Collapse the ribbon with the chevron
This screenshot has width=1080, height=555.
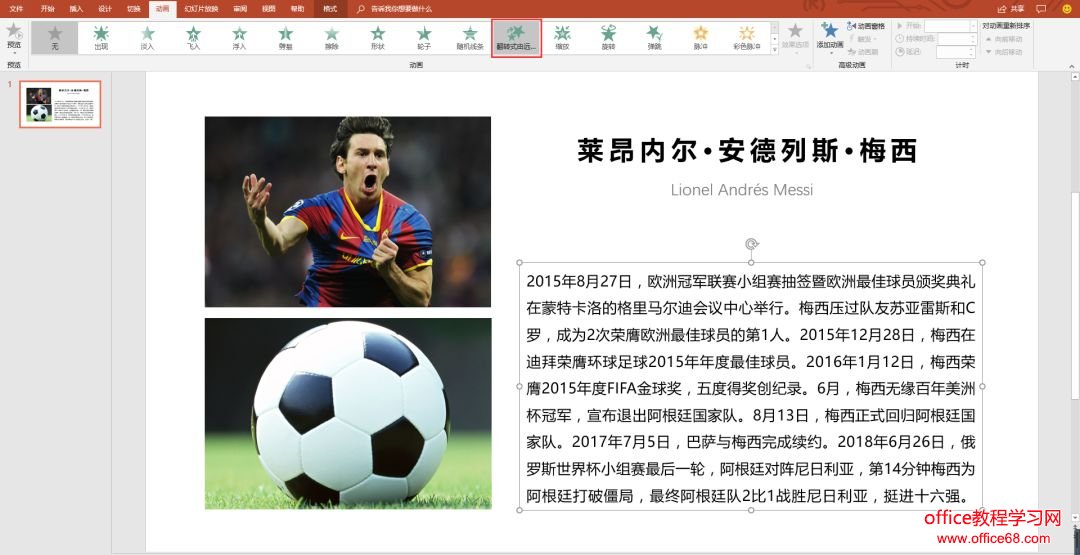(x=1071, y=66)
